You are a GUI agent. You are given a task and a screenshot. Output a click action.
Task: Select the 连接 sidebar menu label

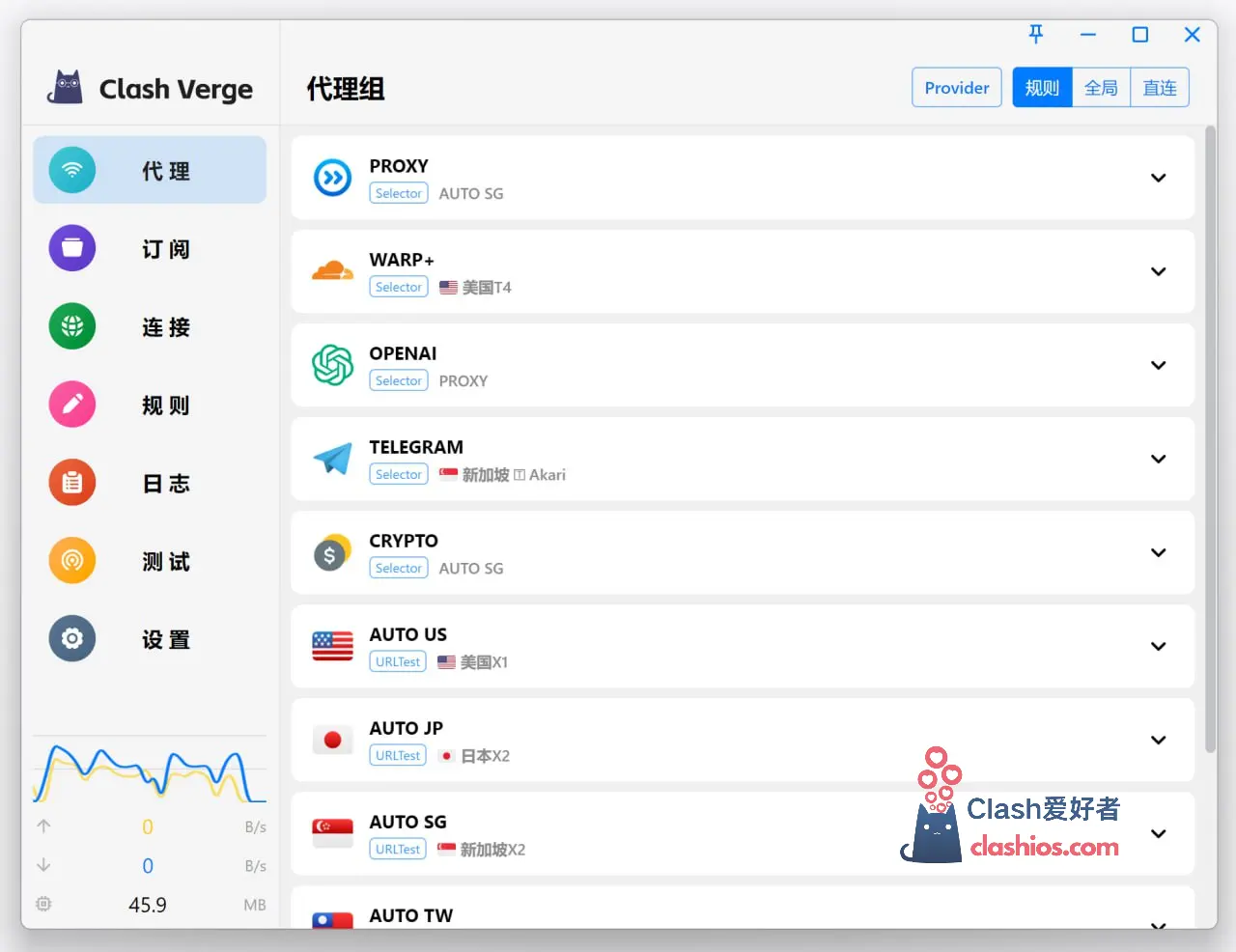[x=166, y=327]
